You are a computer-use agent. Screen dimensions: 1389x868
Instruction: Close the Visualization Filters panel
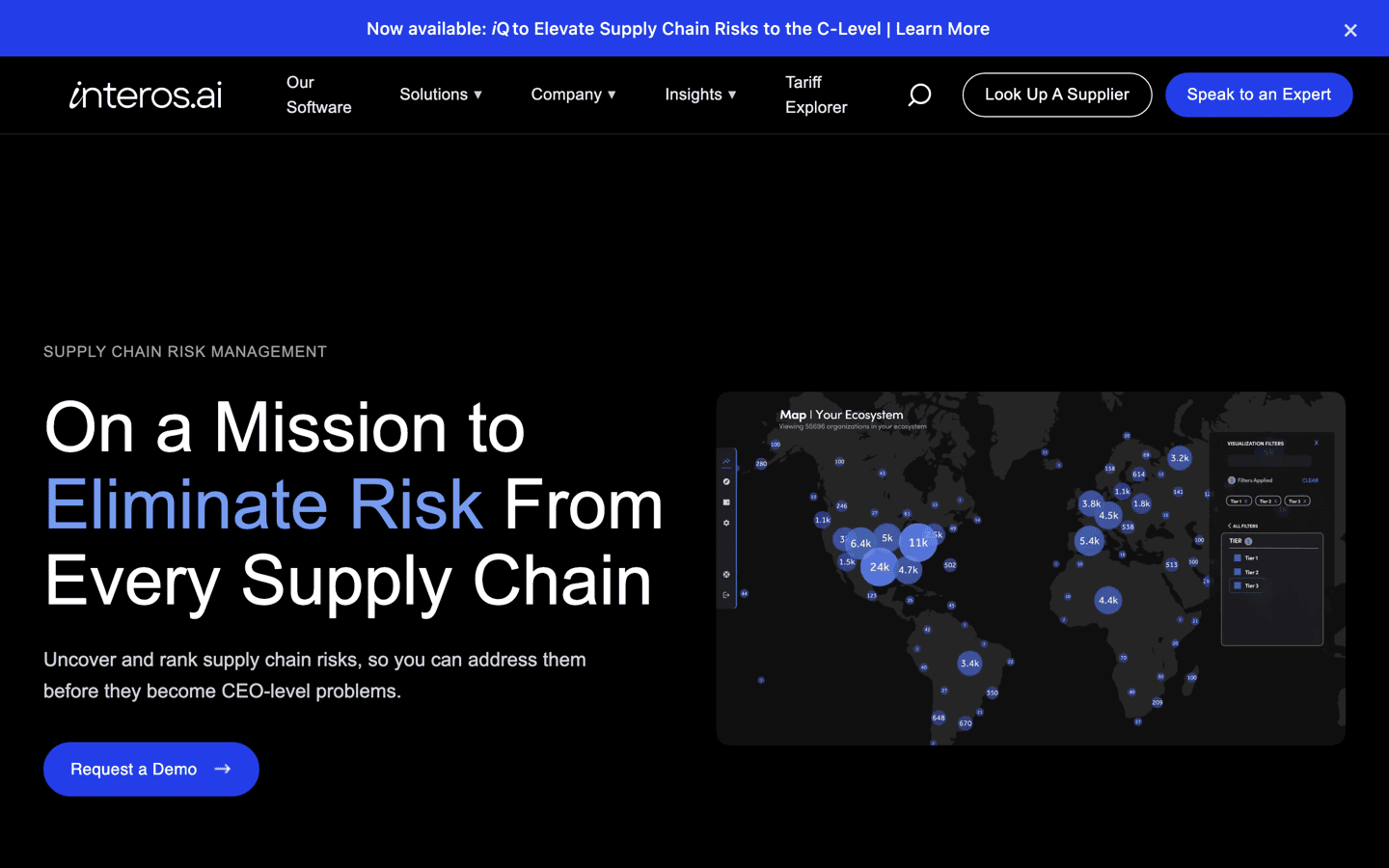point(1316,443)
